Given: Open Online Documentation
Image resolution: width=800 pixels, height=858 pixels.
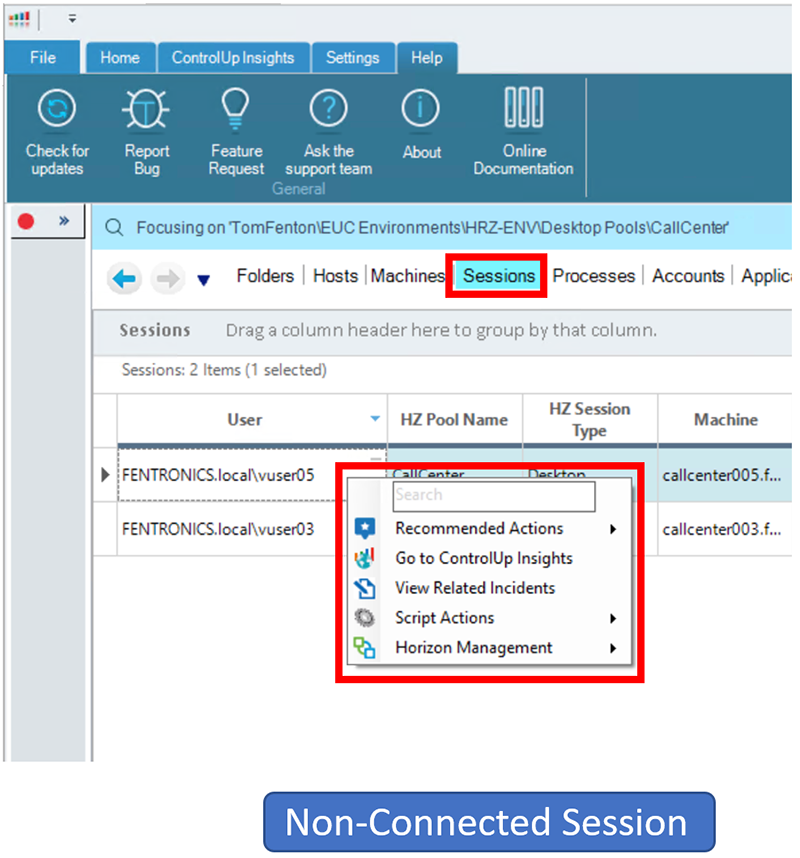Looking at the screenshot, I should click(x=524, y=132).
